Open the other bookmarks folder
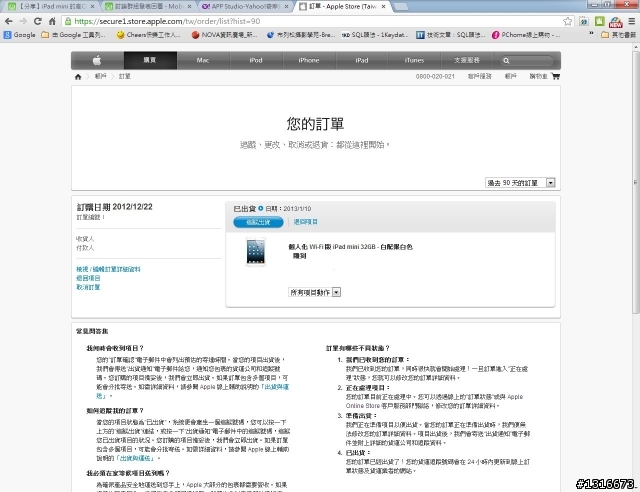This screenshot has width=640, height=492. click(x=618, y=35)
